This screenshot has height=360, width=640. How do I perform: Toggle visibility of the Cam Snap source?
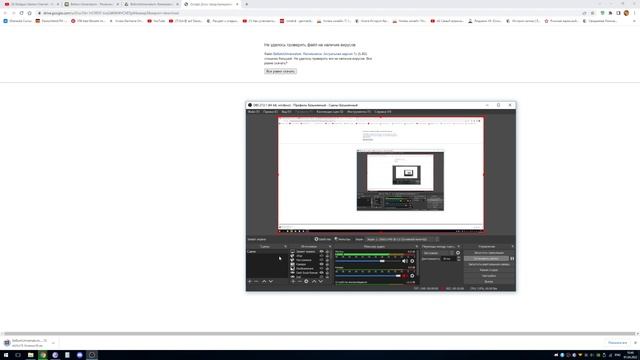(321, 273)
